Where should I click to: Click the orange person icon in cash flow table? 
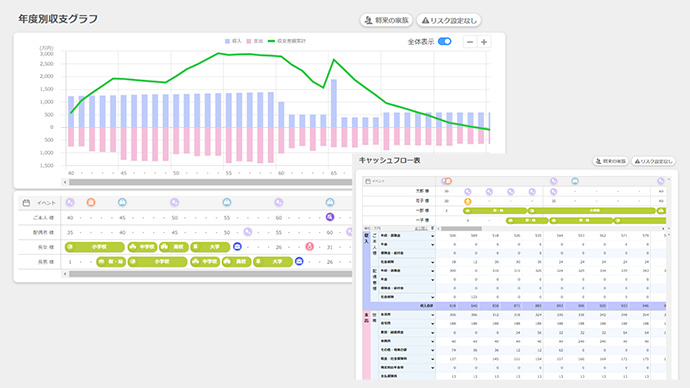(x=467, y=201)
